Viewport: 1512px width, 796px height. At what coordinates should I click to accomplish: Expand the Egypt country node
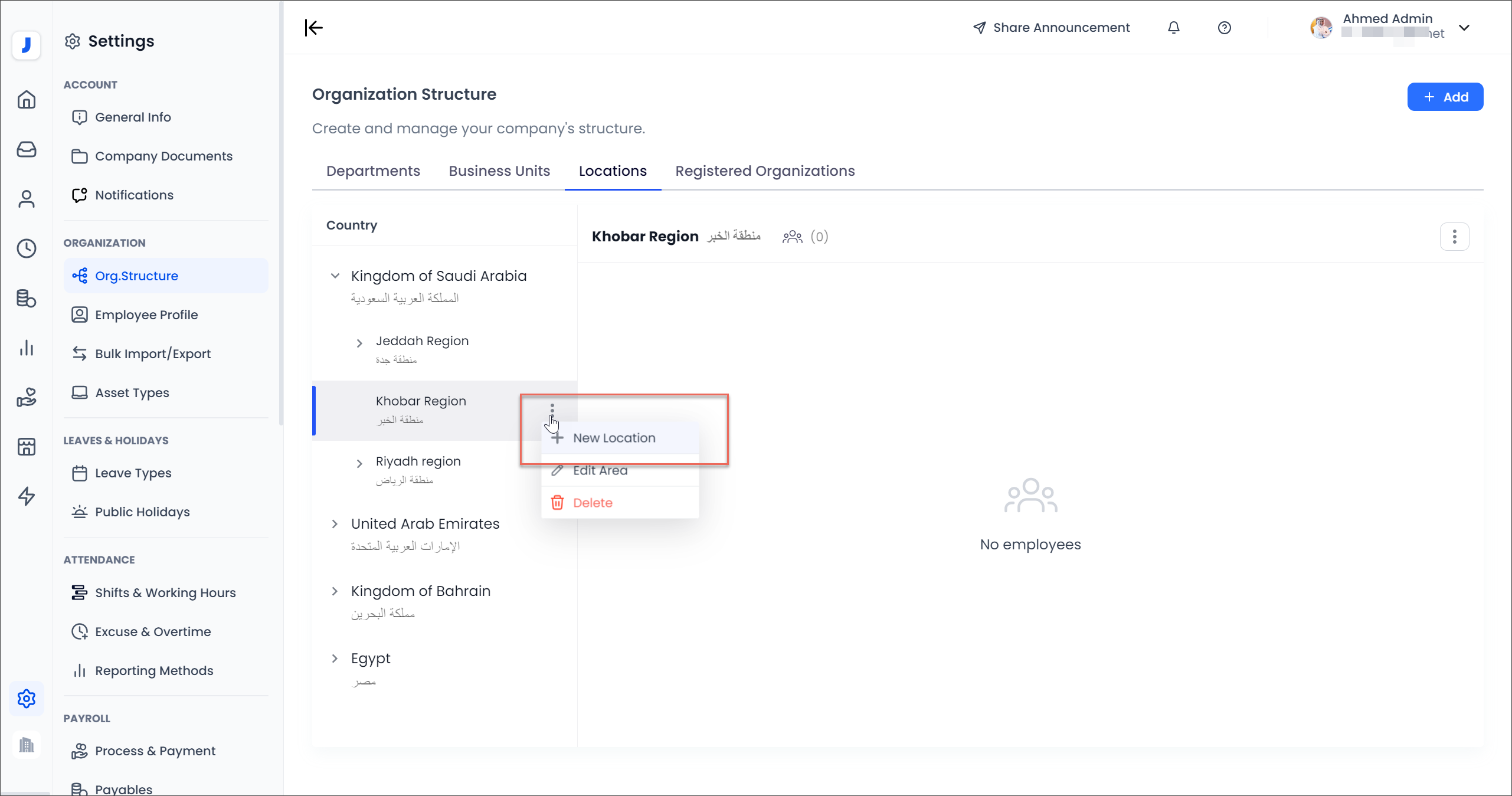pos(335,659)
